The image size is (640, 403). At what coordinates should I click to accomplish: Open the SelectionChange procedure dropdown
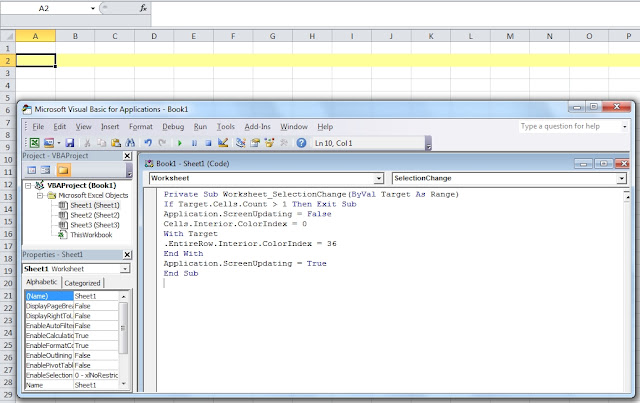(621, 178)
